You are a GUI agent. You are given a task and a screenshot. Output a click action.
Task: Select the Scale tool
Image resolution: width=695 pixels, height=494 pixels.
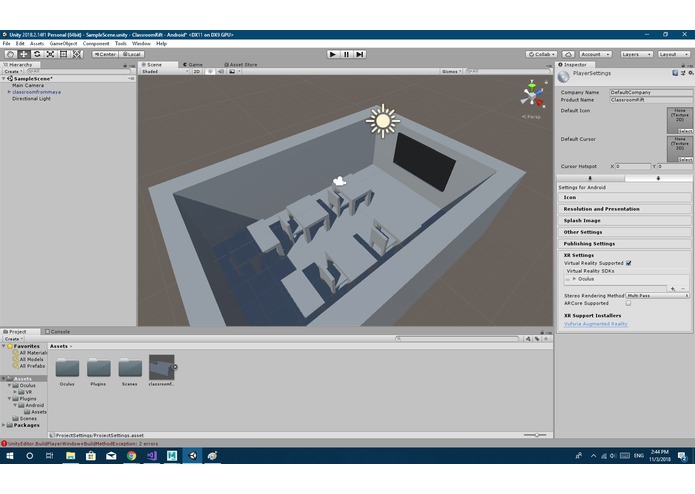click(x=51, y=54)
